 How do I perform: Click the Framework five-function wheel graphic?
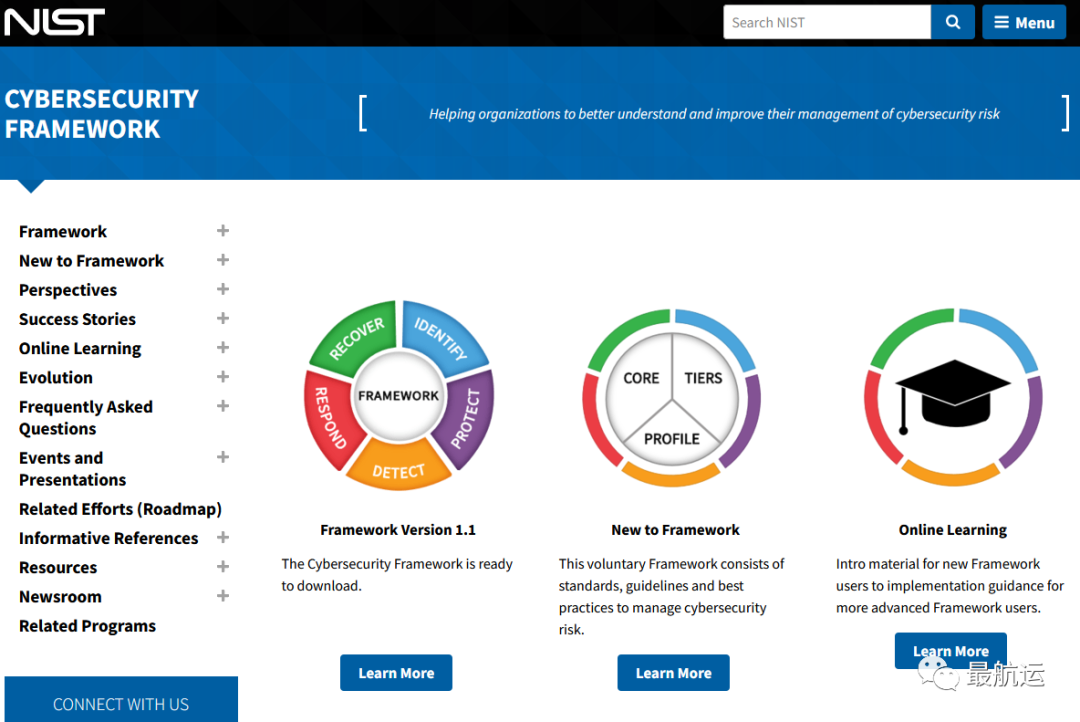399,395
